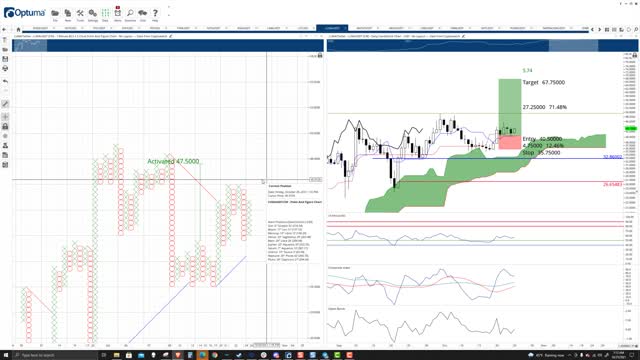Click the 'Activated 47.5000' annotation
The width and height of the screenshot is (640, 360).
click(173, 161)
